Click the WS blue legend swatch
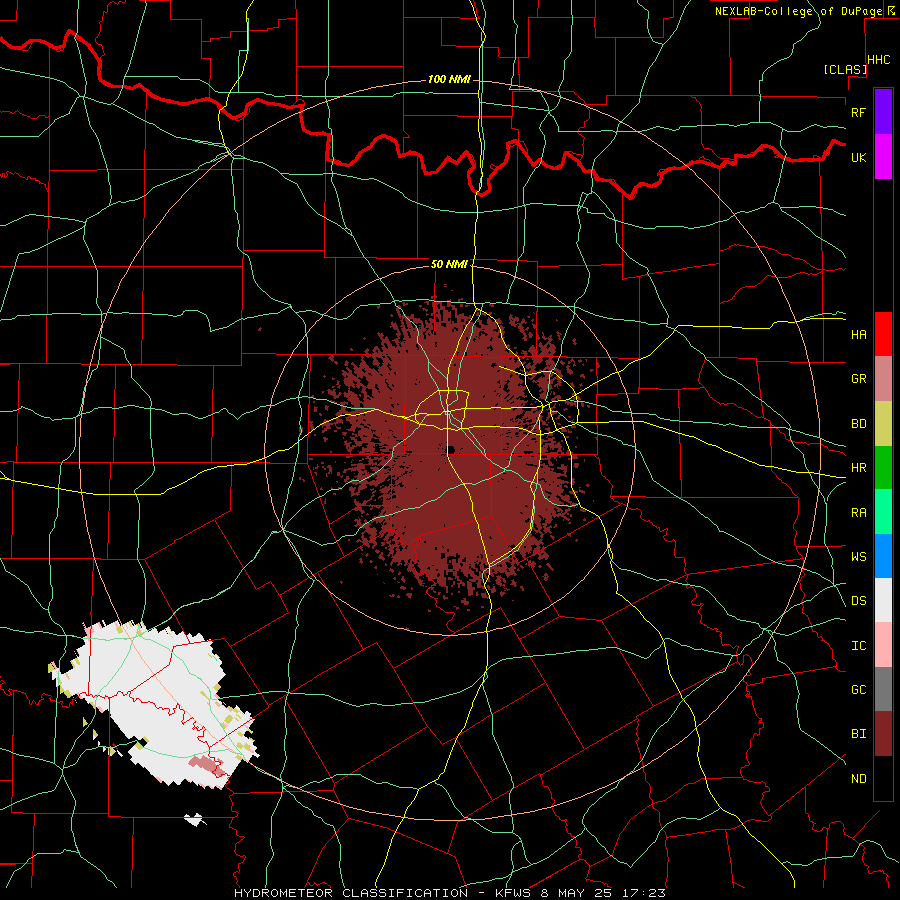The image size is (900, 900). [x=883, y=556]
